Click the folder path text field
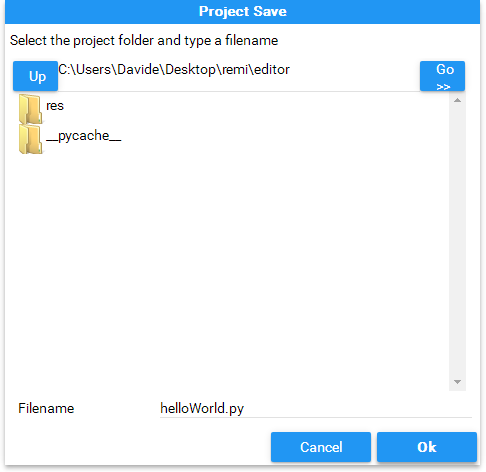The height and width of the screenshot is (472, 486). pos(239,76)
